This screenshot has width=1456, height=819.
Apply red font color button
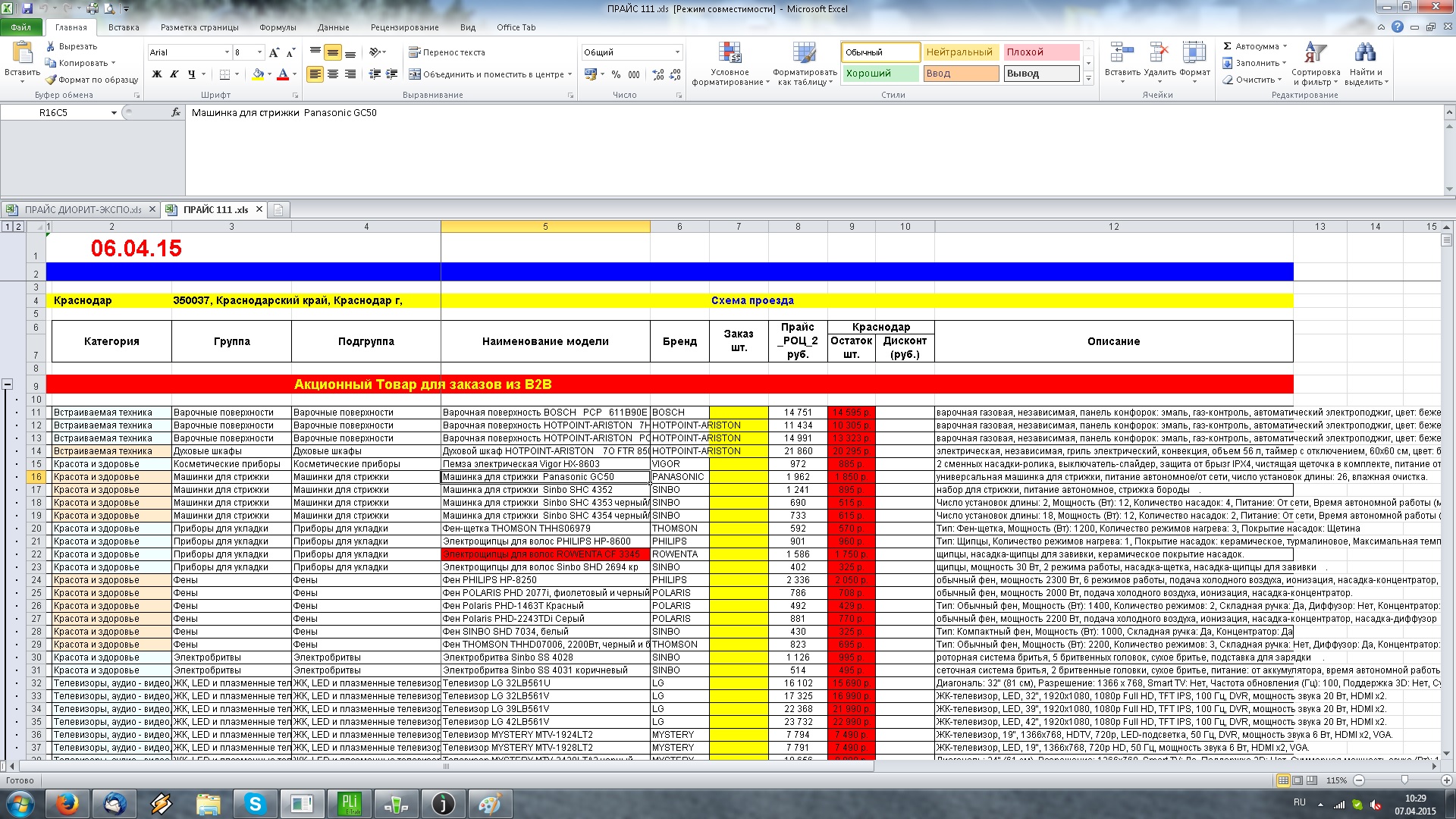tap(283, 74)
